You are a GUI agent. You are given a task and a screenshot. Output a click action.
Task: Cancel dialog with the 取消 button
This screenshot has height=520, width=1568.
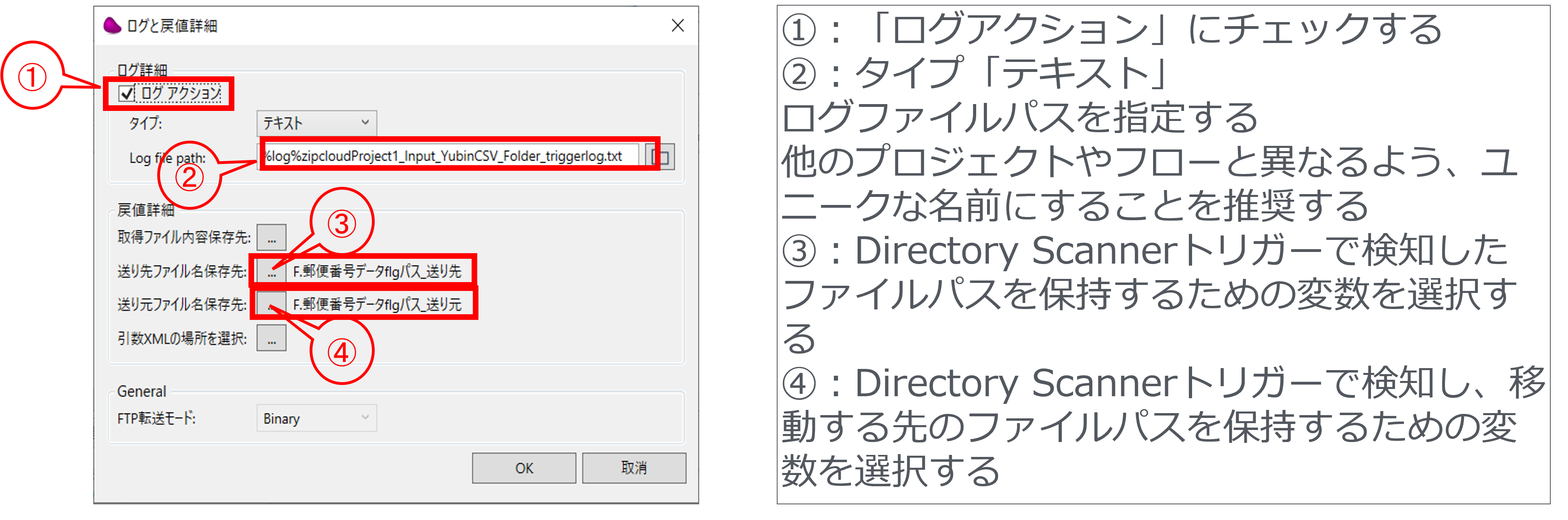[634, 468]
